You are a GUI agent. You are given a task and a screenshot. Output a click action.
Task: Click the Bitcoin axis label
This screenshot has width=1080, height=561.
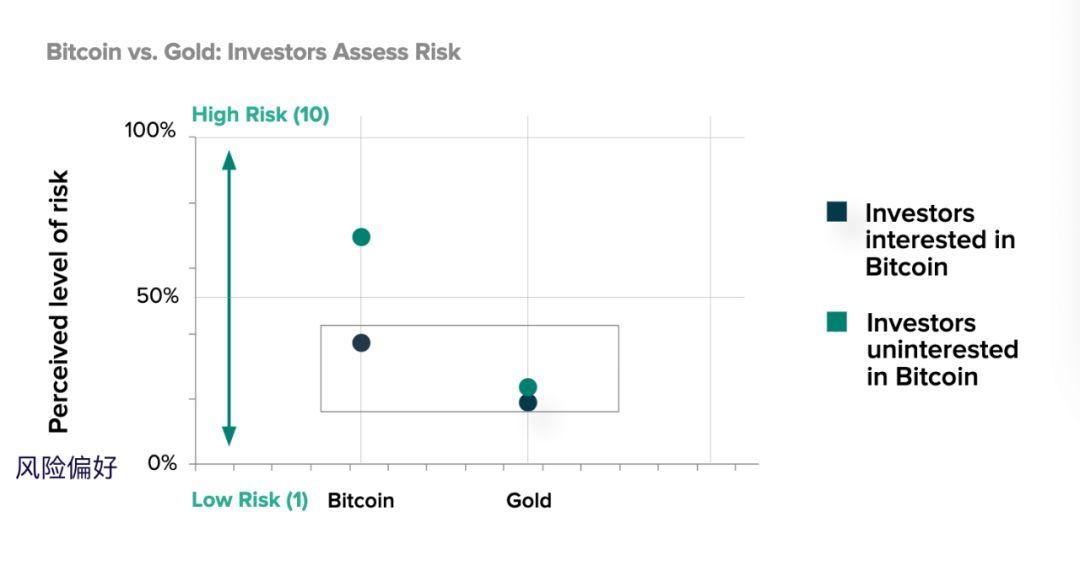point(361,500)
